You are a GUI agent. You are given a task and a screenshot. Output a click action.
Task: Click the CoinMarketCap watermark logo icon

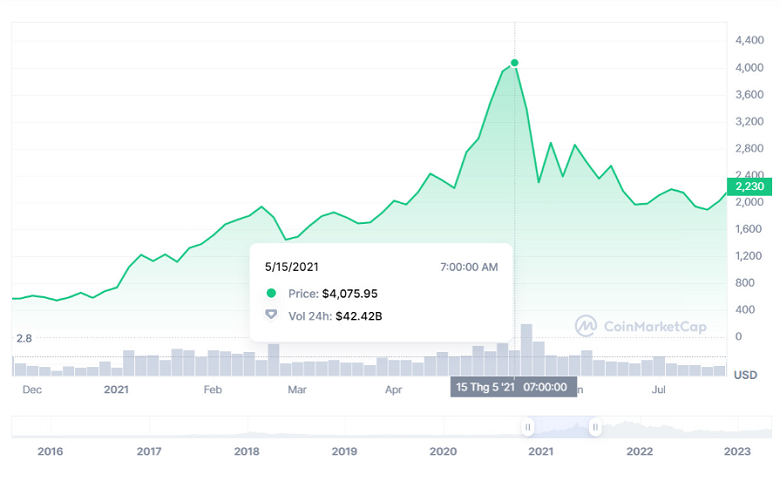[x=586, y=325]
